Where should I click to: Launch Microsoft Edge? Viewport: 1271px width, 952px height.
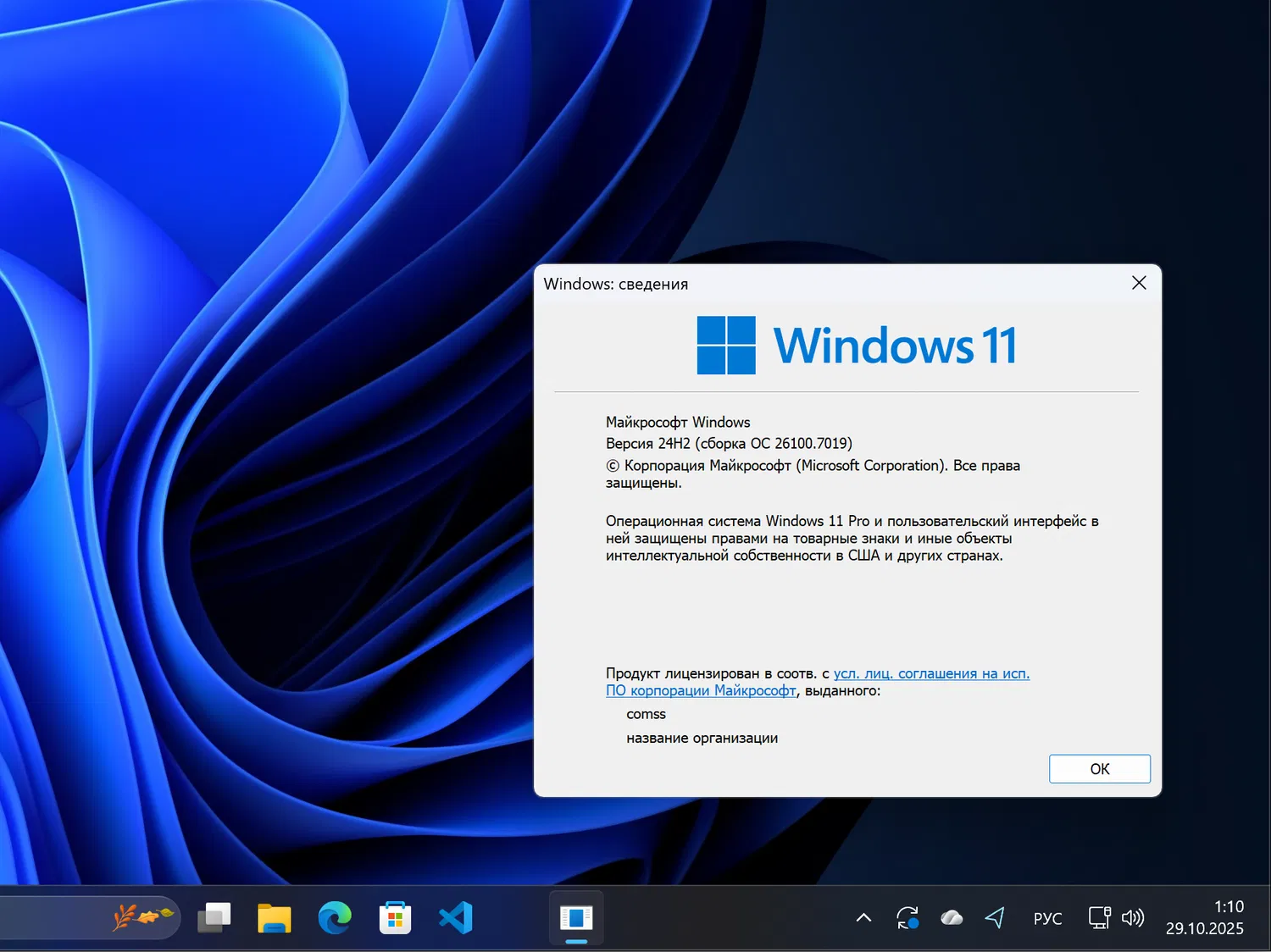click(x=335, y=917)
